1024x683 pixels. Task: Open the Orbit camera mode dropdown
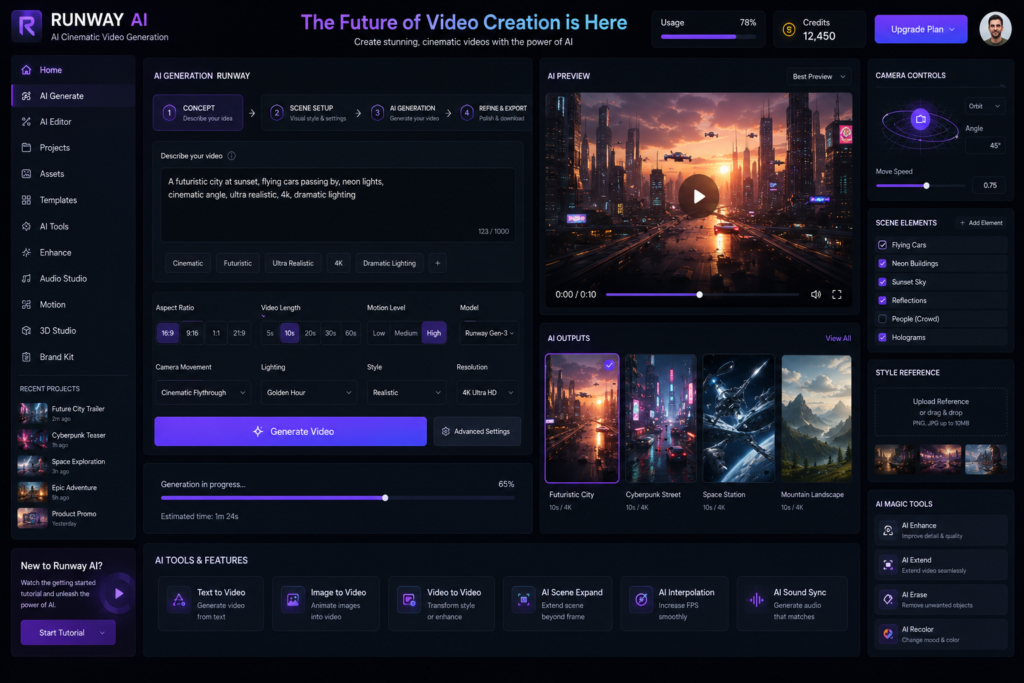point(985,106)
